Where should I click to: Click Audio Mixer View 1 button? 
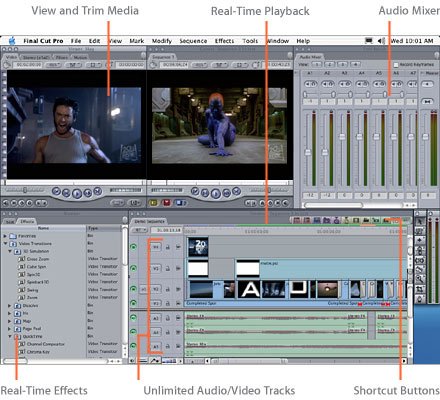click(317, 64)
